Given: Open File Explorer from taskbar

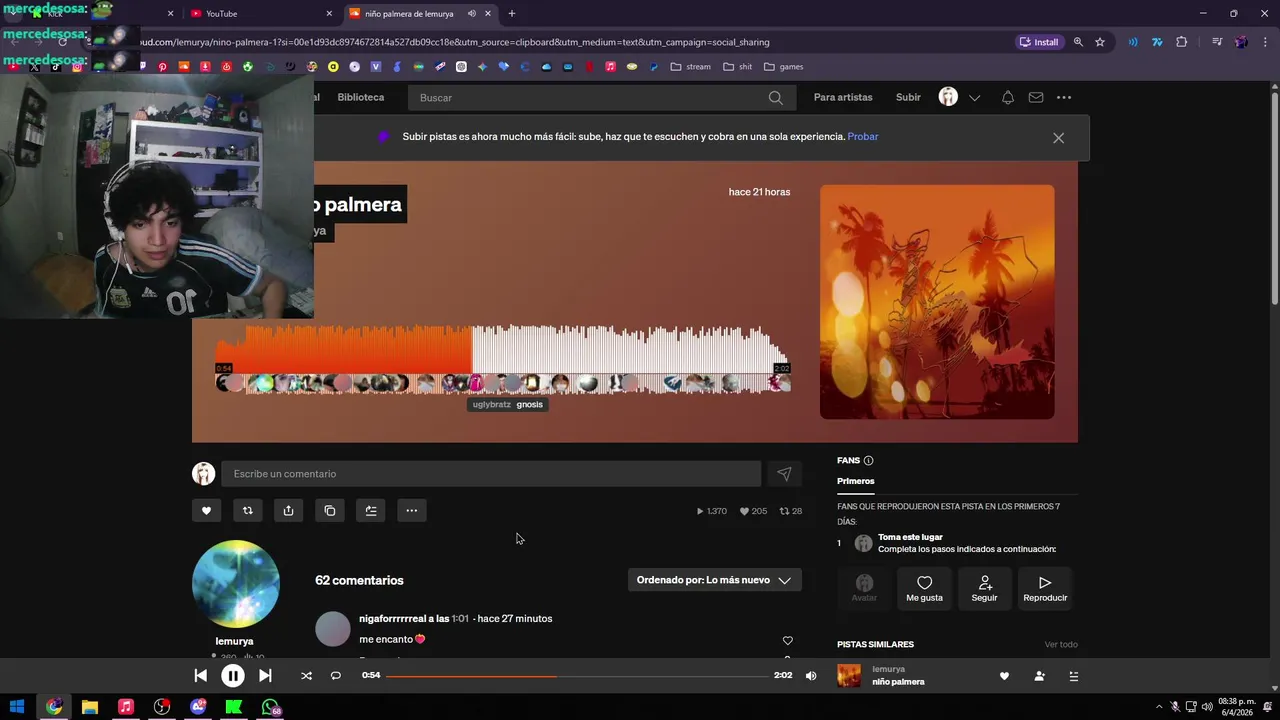Looking at the screenshot, I should click(90, 707).
